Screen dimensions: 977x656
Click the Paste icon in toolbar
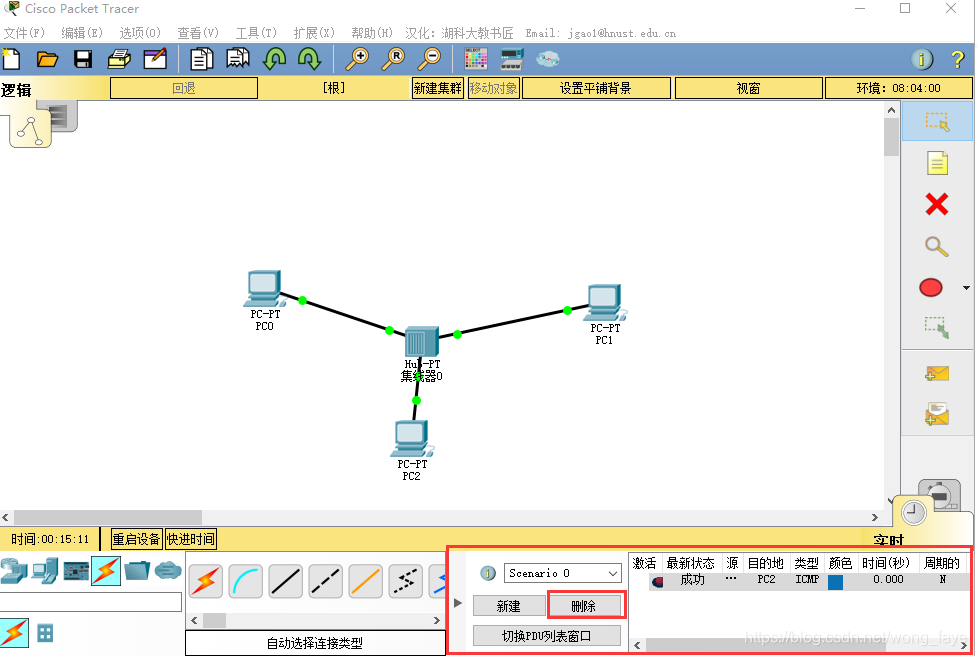pyautogui.click(x=237, y=59)
